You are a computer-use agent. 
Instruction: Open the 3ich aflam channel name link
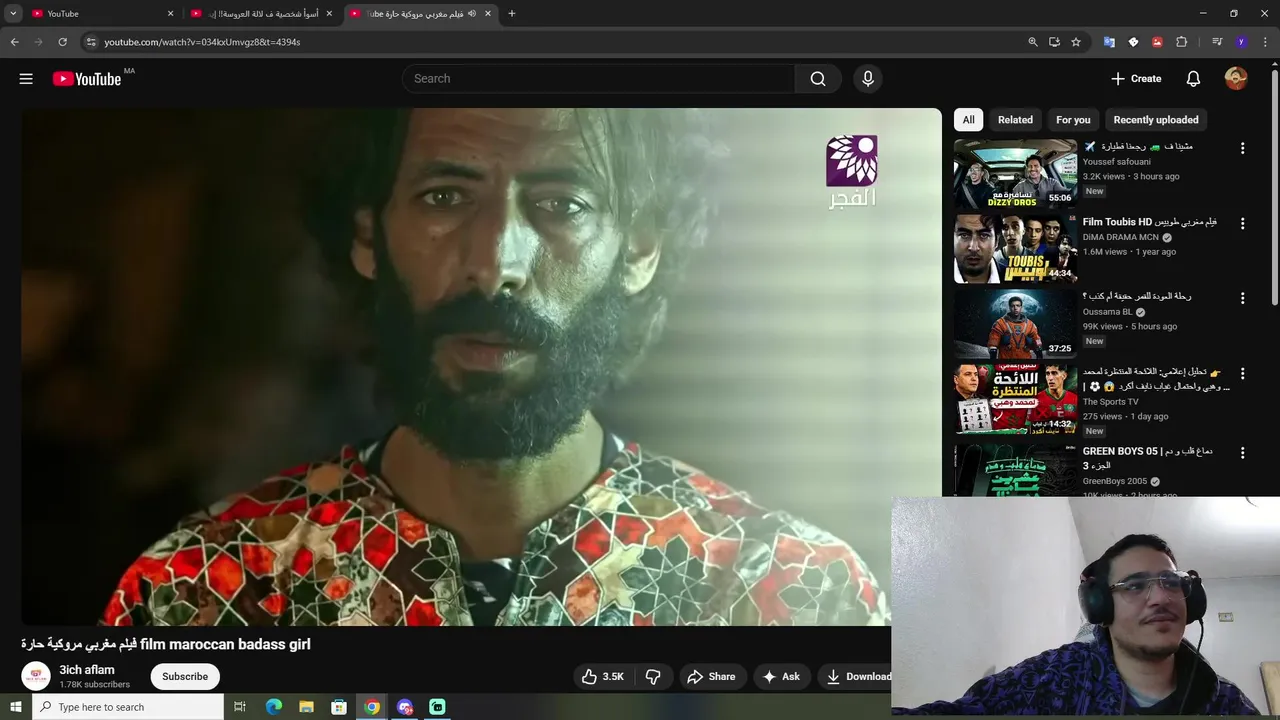(x=87, y=670)
